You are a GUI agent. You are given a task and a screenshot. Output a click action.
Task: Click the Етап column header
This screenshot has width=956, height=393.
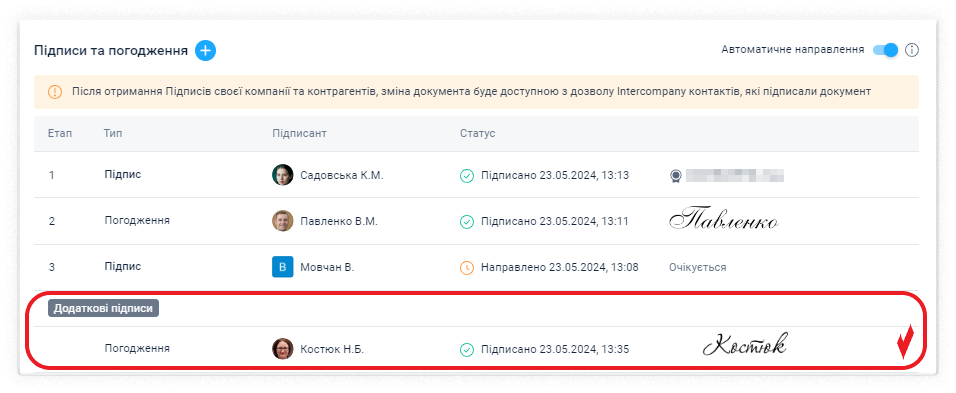[60, 133]
